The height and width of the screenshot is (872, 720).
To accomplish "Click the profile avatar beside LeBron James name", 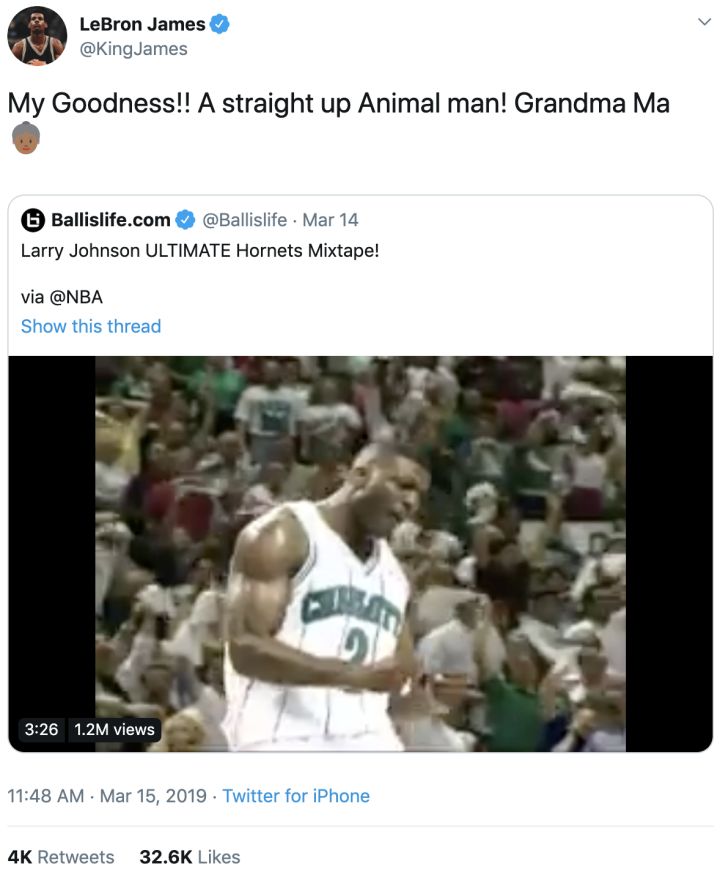I will [x=37, y=36].
